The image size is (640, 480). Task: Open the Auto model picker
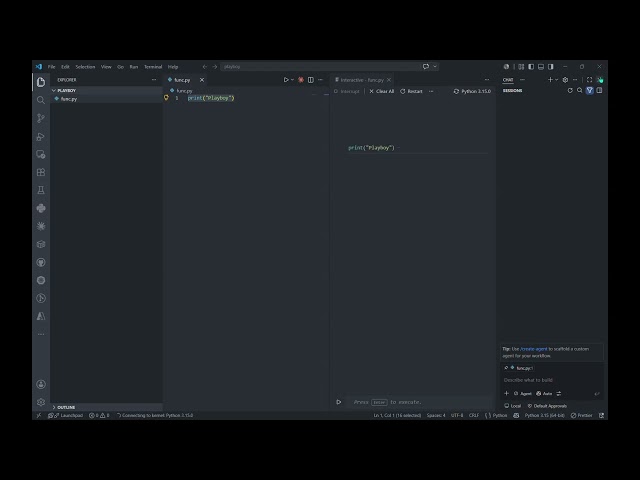(544, 393)
